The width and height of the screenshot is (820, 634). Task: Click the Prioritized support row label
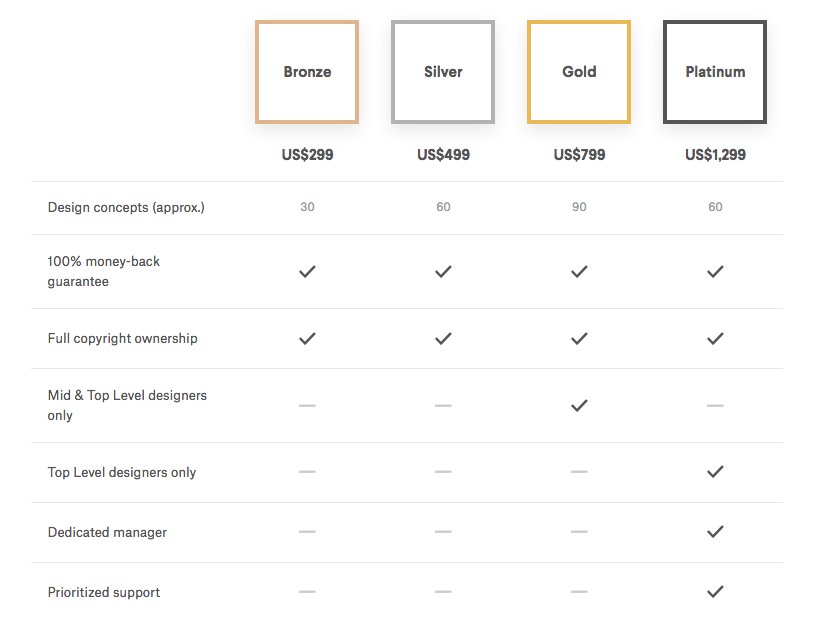[104, 593]
